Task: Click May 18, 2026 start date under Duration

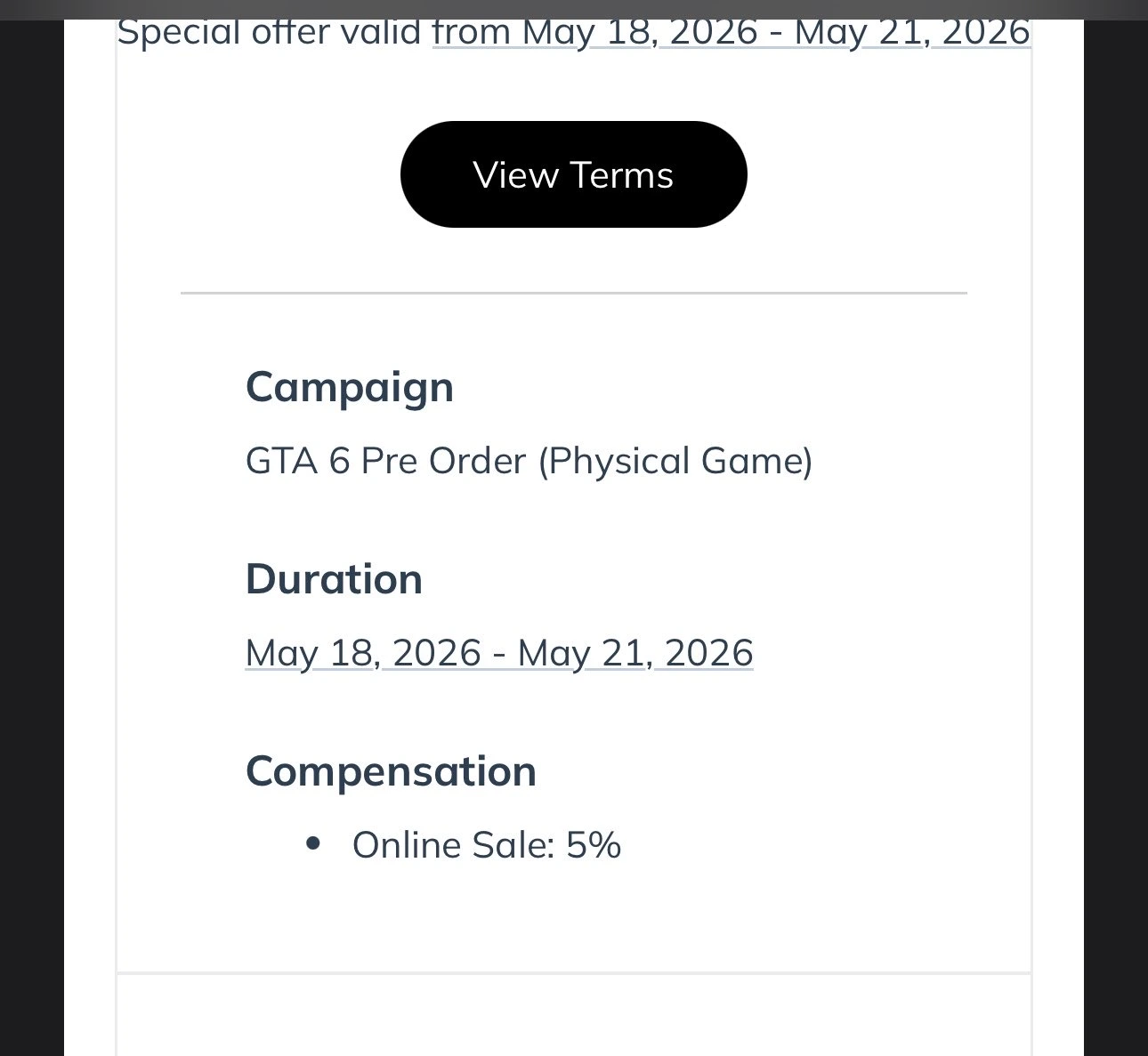Action: (x=363, y=653)
